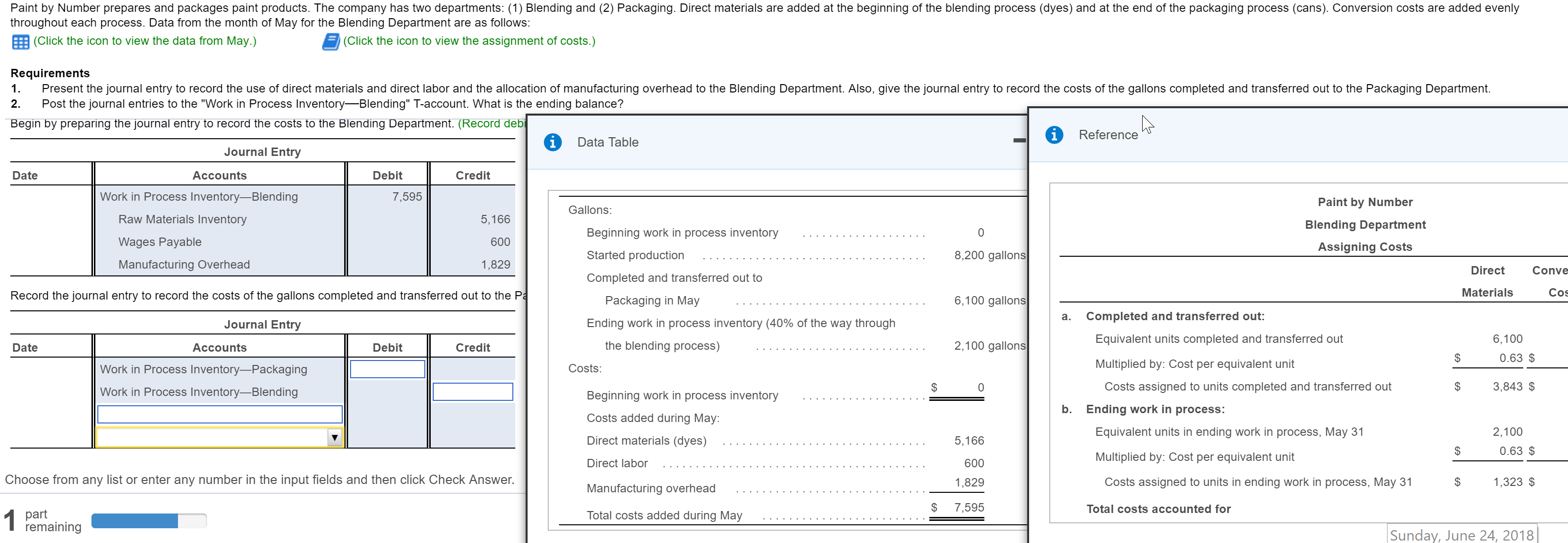Click the Credit input for Work in Process Inventory—Blending
This screenshot has height=543, width=1568.
[473, 392]
